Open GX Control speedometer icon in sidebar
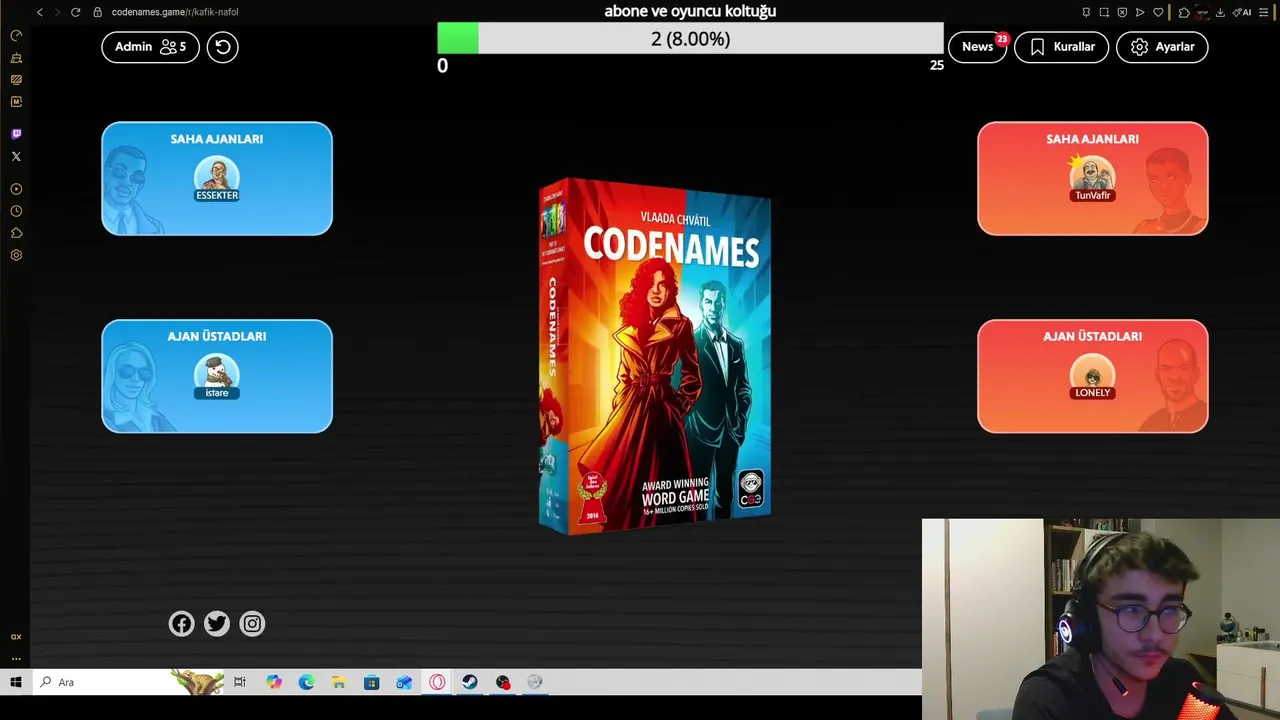The image size is (1280, 720). (x=16, y=35)
